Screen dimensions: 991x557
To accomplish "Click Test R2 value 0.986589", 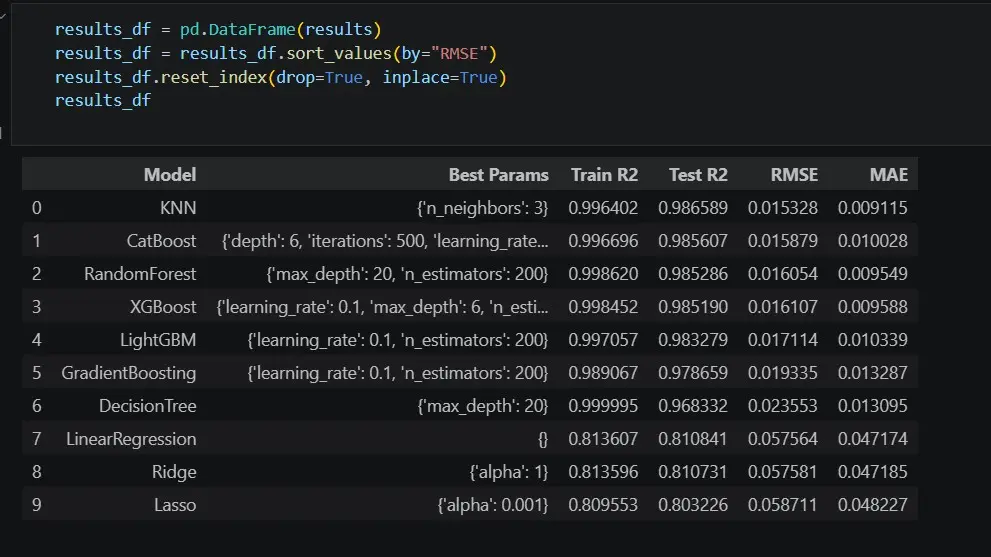I will pyautogui.click(x=693, y=208).
